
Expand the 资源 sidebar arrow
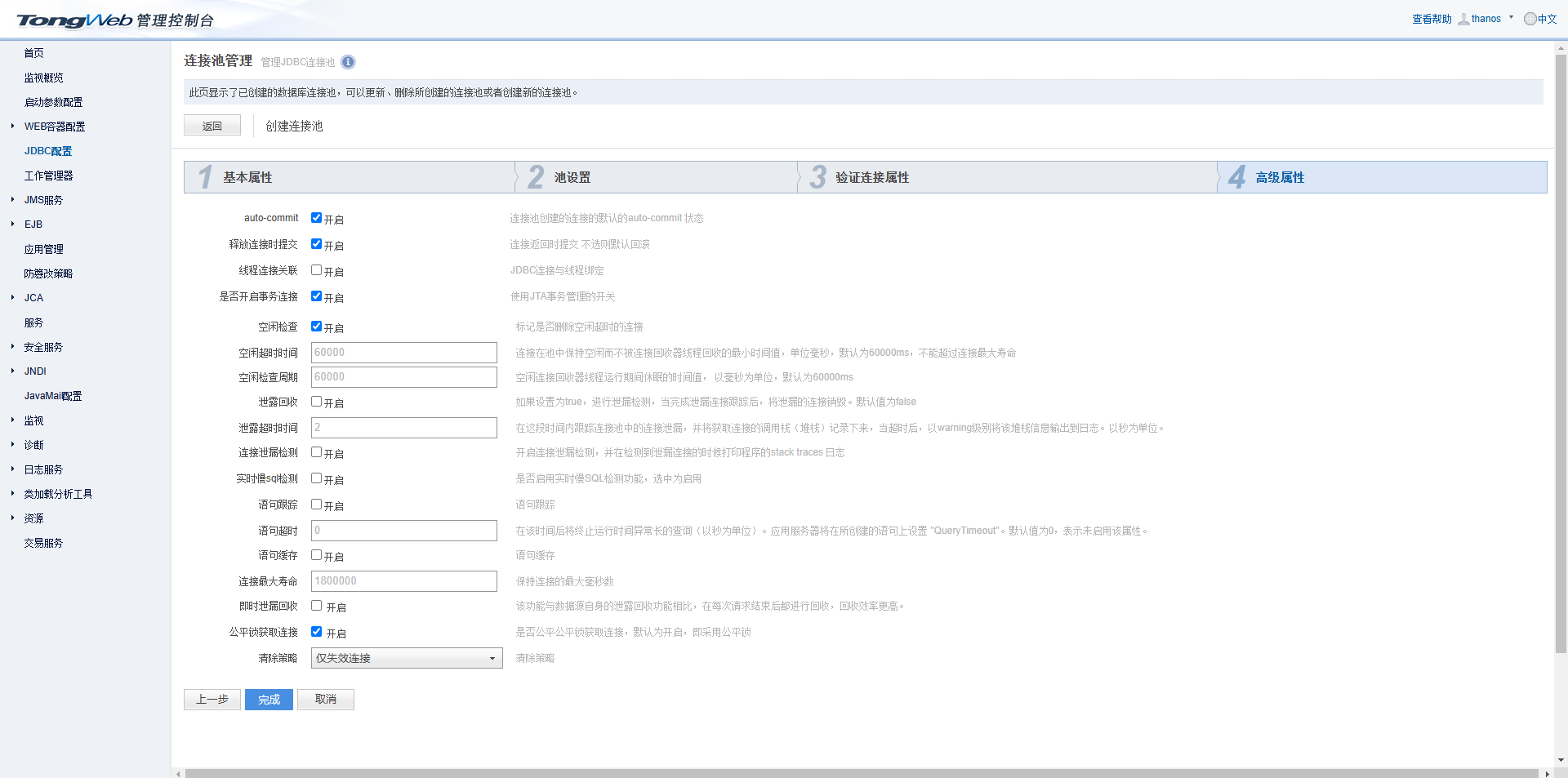(x=12, y=518)
